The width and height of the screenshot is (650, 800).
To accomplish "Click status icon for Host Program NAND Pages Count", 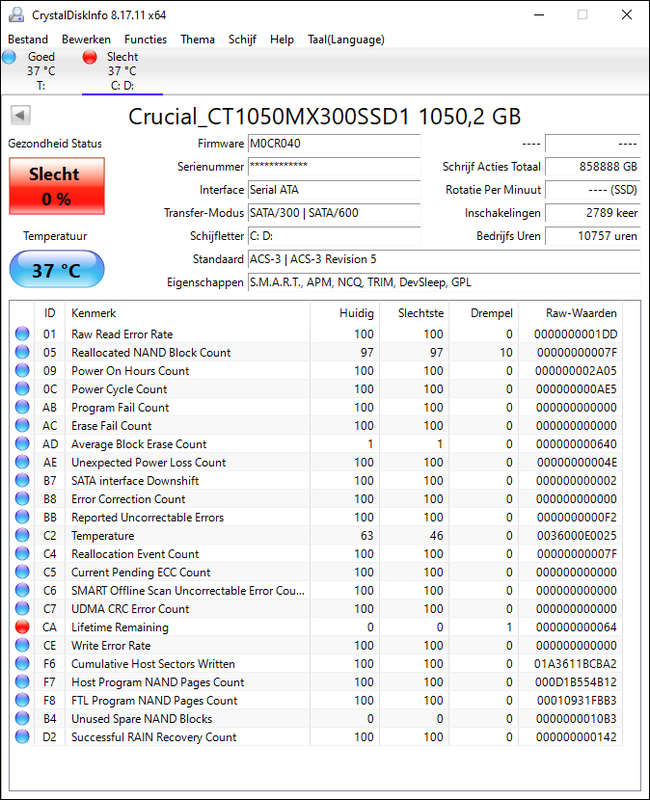I will pyautogui.click(x=22, y=682).
